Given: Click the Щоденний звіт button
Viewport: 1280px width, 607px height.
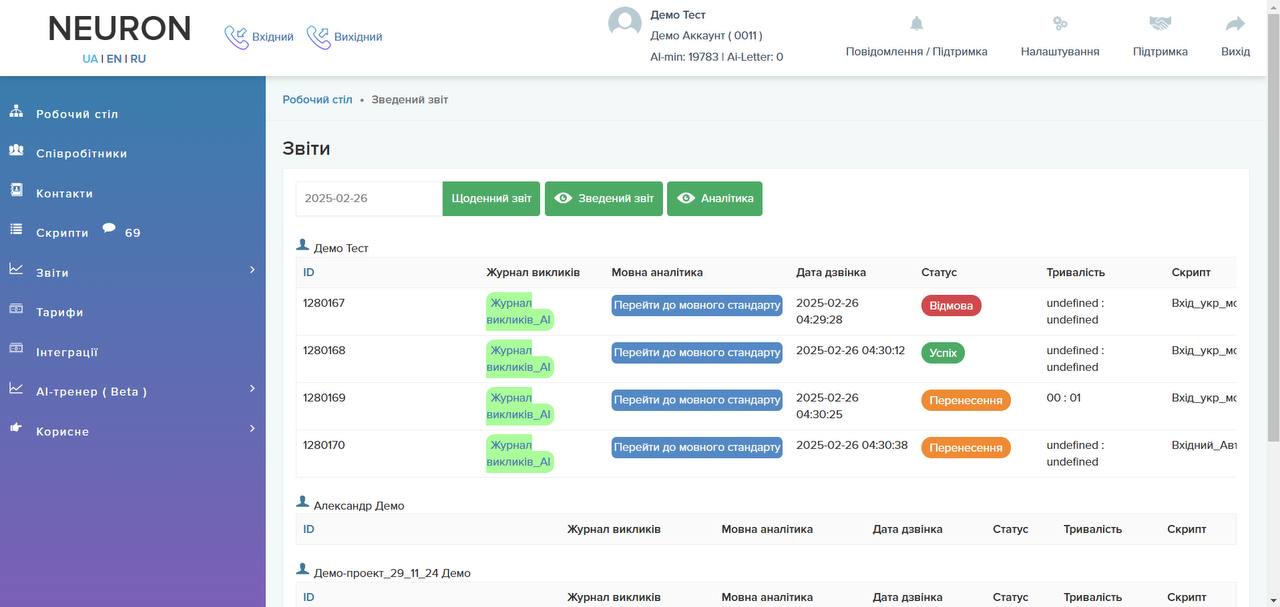Looking at the screenshot, I should (491, 198).
